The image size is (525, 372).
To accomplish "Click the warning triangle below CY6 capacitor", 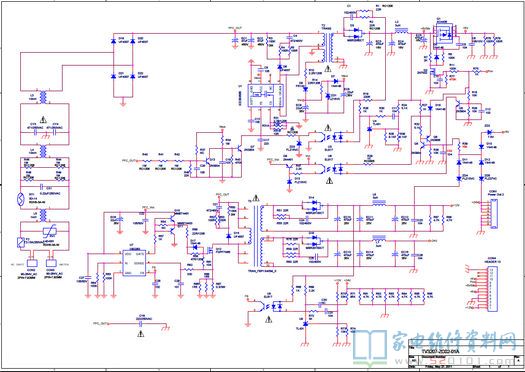I will point(141,333).
